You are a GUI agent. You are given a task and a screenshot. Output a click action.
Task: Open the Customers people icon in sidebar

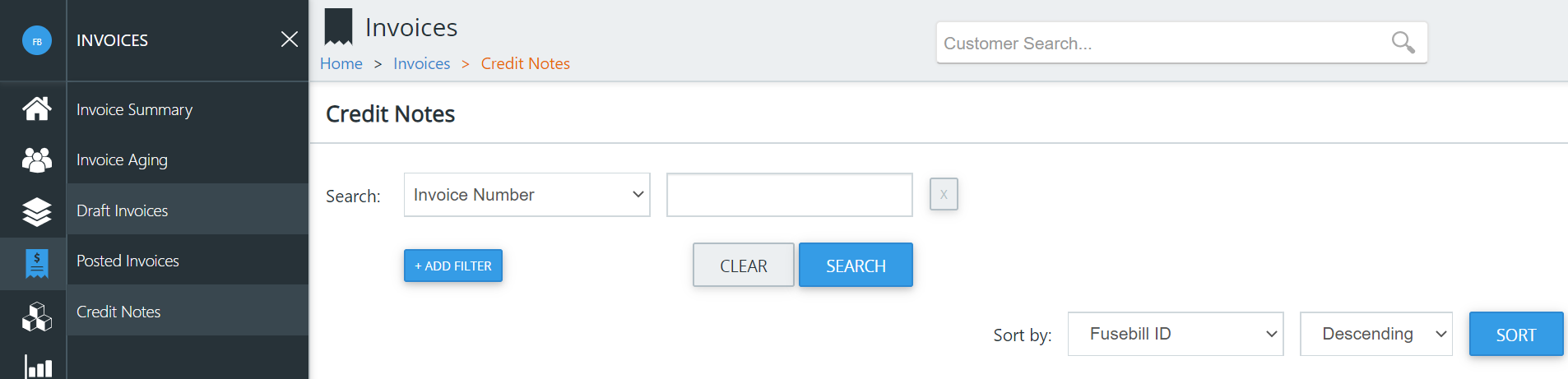pyautogui.click(x=36, y=159)
